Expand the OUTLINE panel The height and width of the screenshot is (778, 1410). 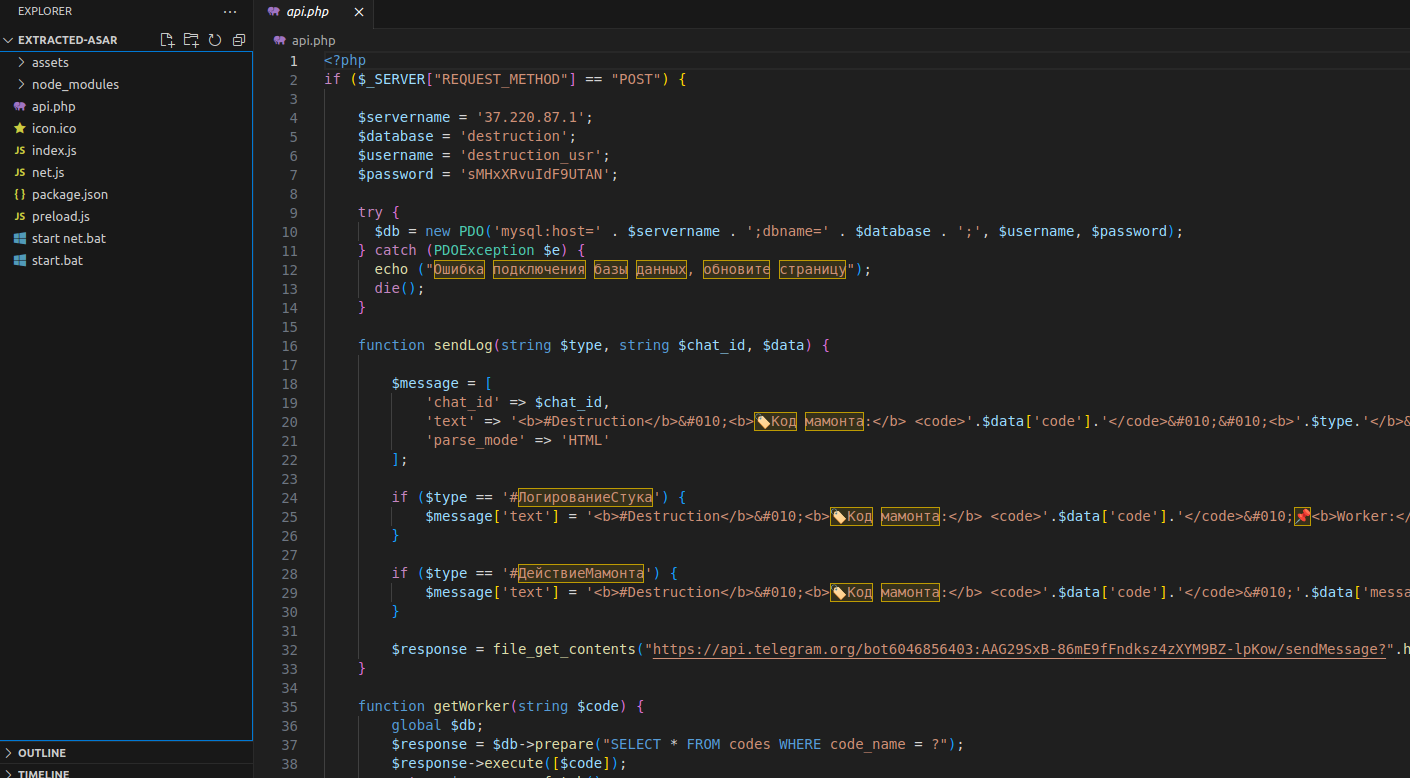click(9, 753)
